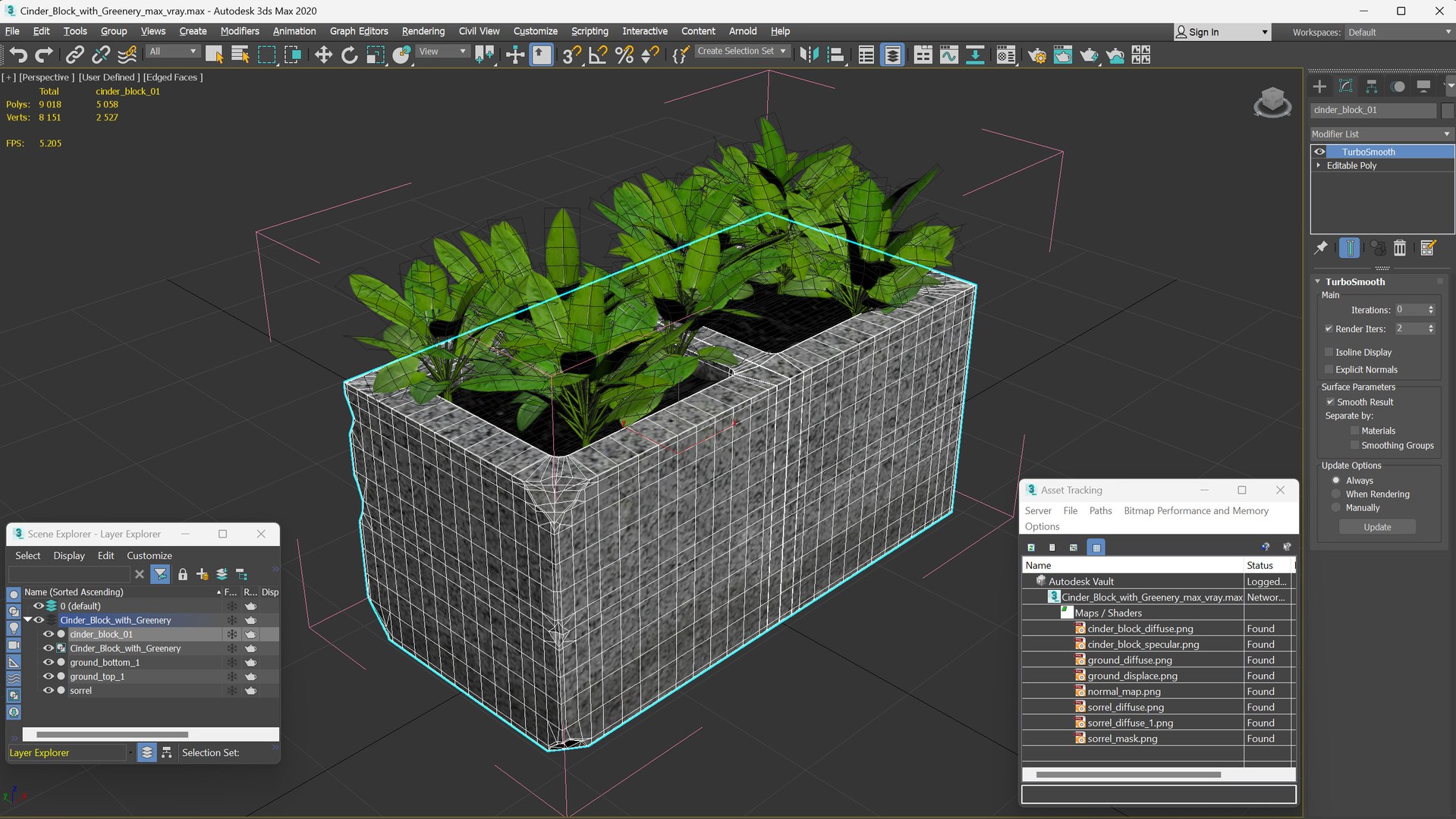Image resolution: width=1456 pixels, height=819 pixels.
Task: Click the TurboSmooth Update button
Action: (x=1377, y=527)
